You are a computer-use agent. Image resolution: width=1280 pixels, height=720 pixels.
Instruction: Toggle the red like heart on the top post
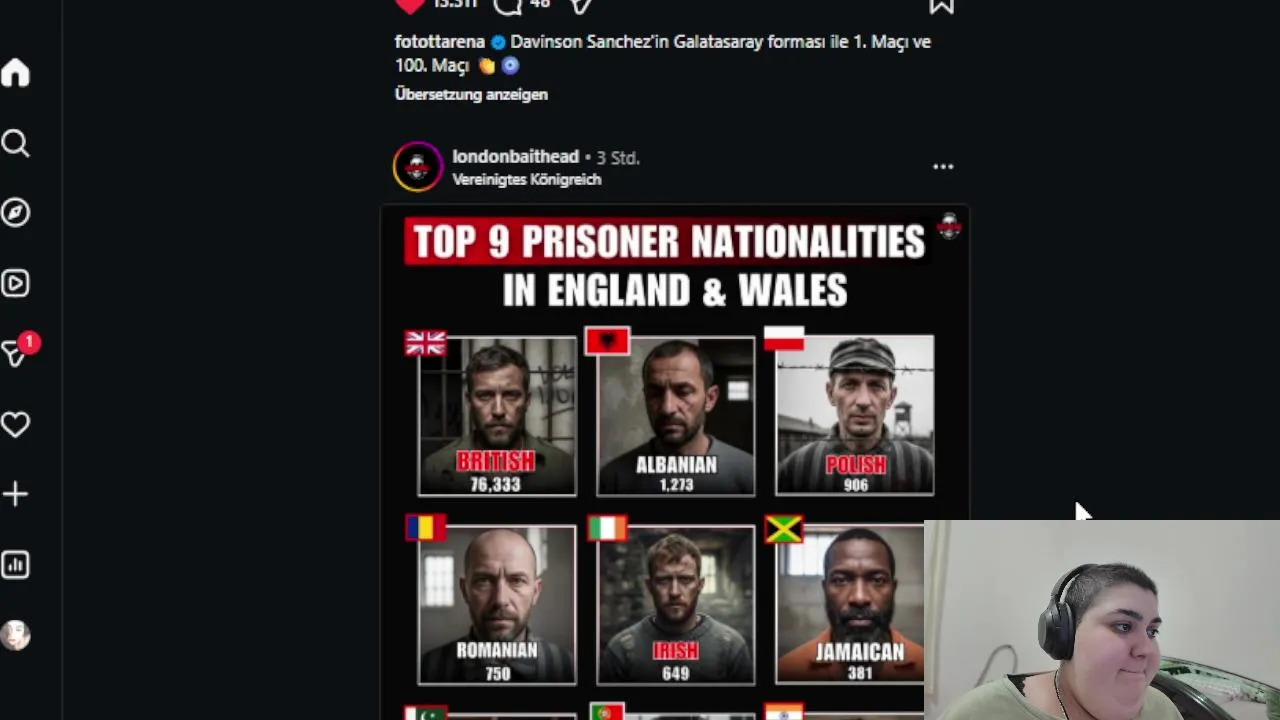(410, 5)
